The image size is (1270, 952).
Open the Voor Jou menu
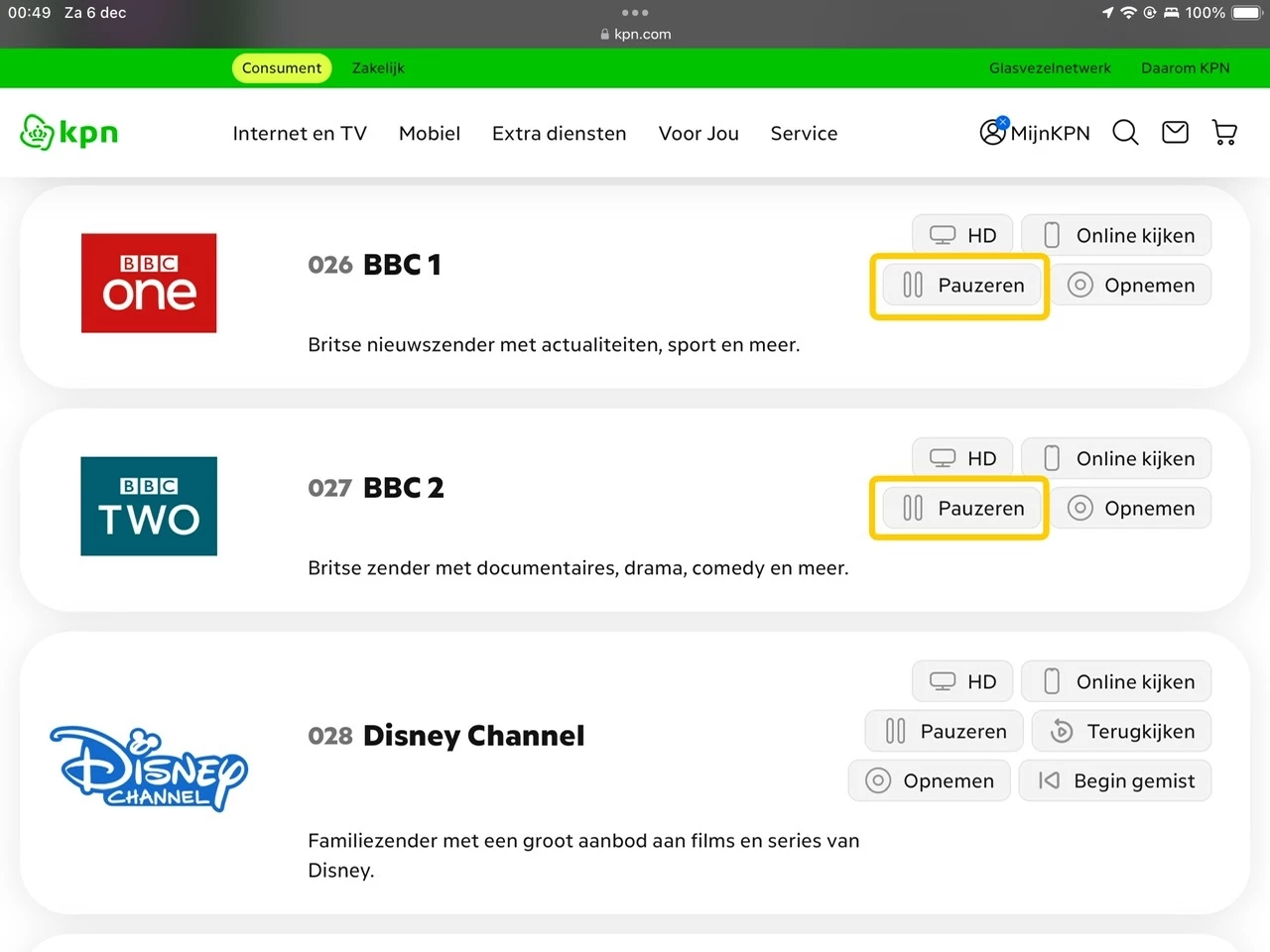click(x=698, y=133)
